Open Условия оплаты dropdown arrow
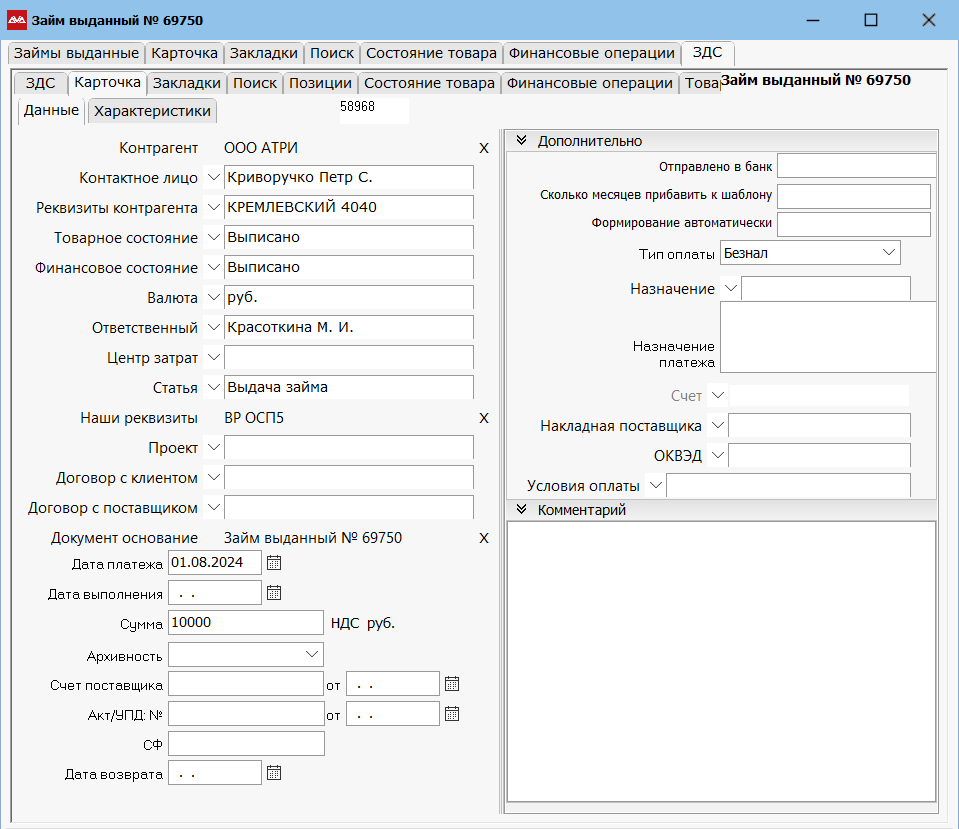This screenshot has height=829, width=959. click(656, 486)
